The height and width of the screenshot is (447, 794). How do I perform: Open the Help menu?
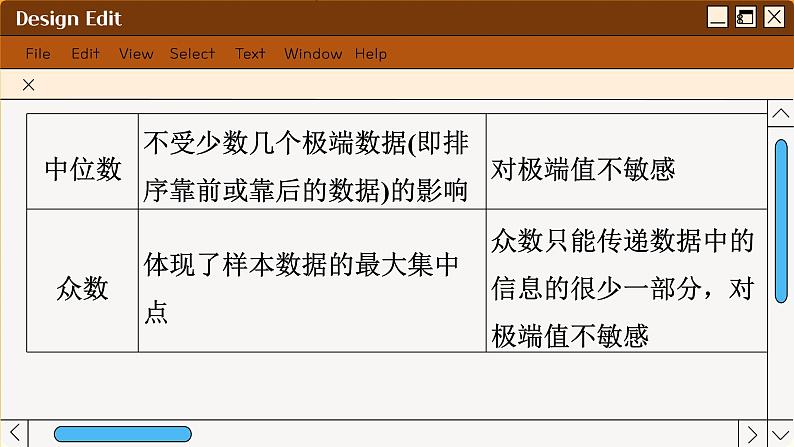click(x=371, y=53)
